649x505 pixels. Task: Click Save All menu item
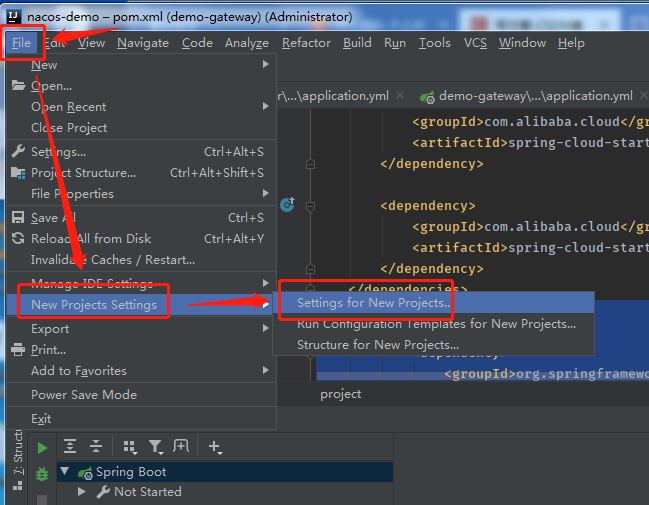pos(142,218)
